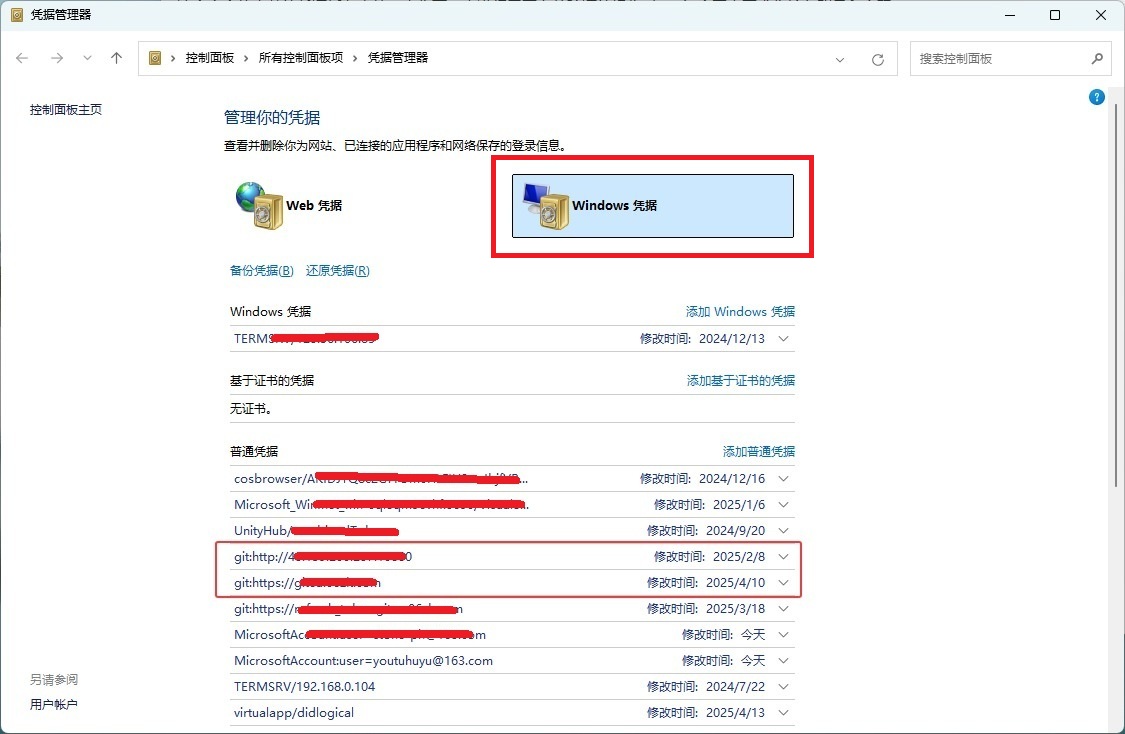Open the 控制面板主页 link
Viewport: 1125px width, 734px height.
coord(66,110)
